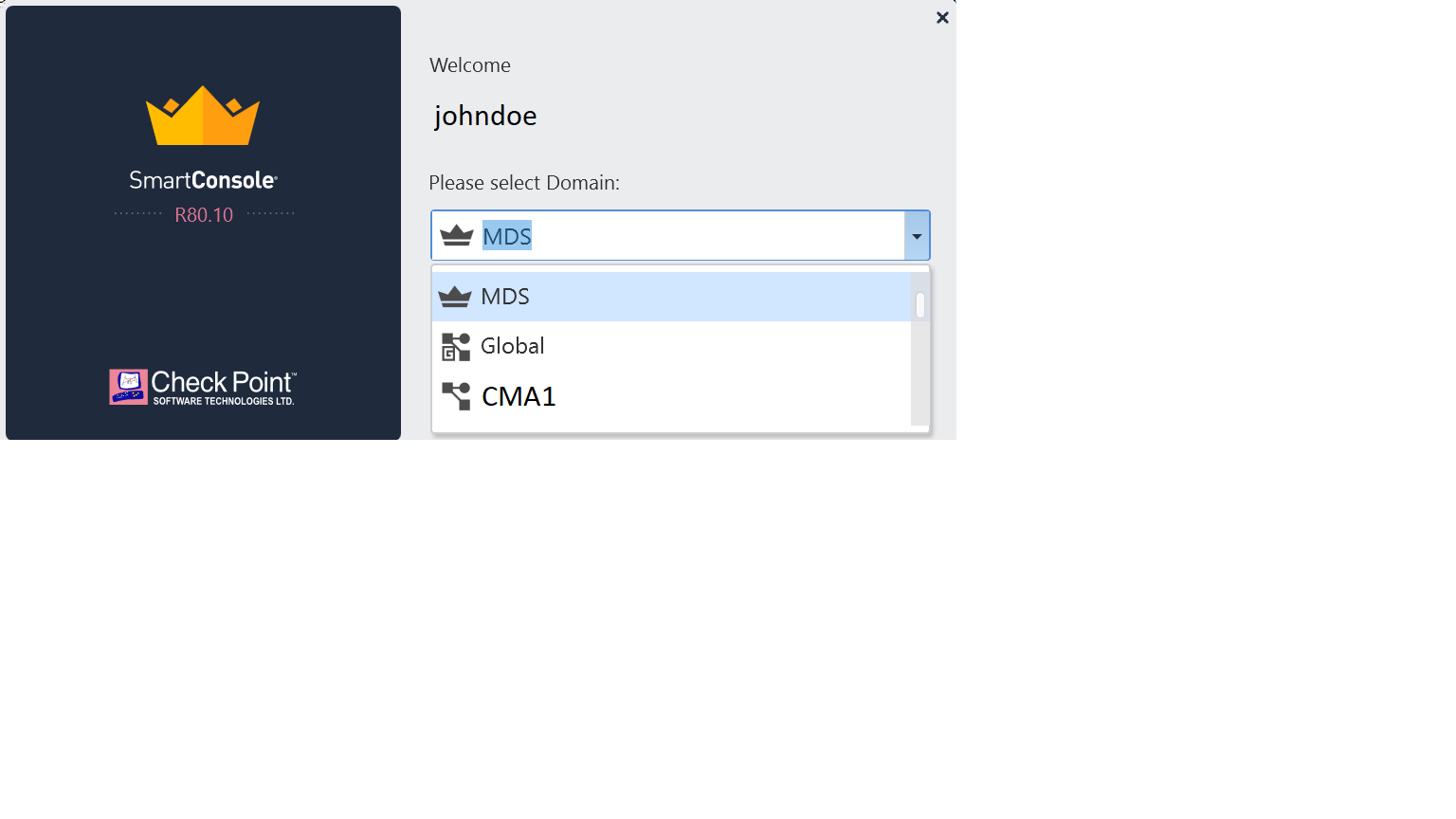Click the pink Check Point logo icon
This screenshot has height=819, width=1456.
[128, 387]
